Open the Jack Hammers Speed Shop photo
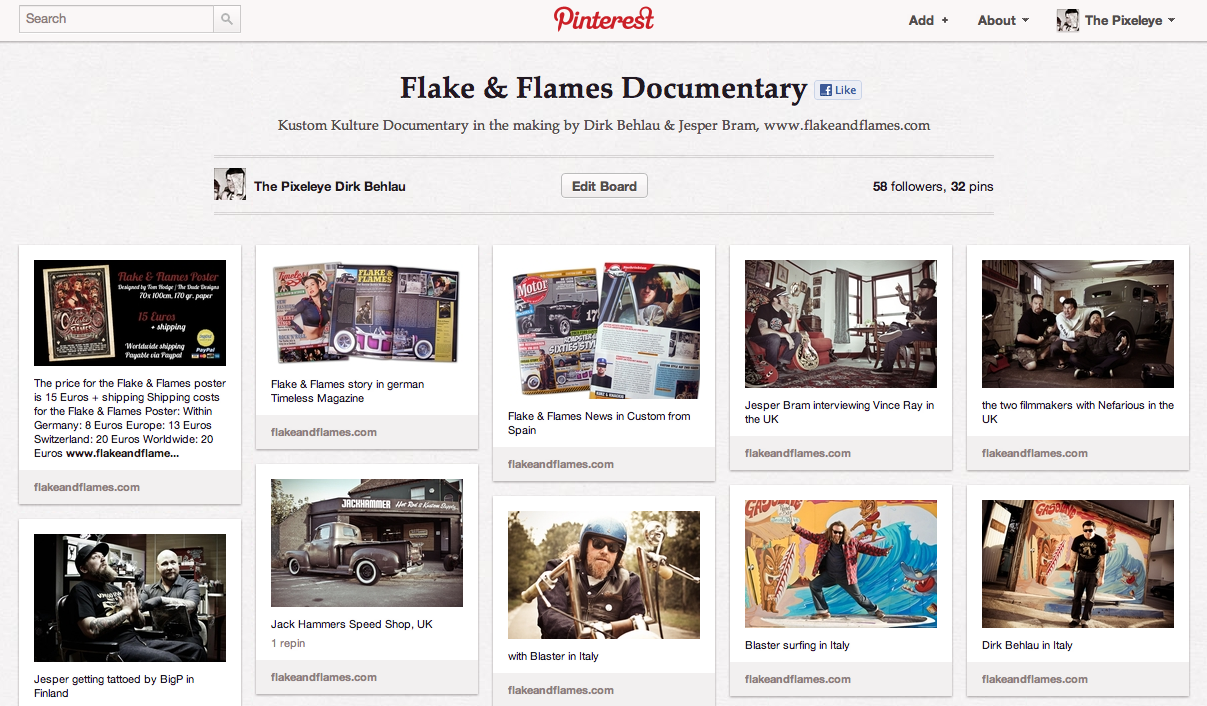1207x706 pixels. pyautogui.click(x=367, y=543)
